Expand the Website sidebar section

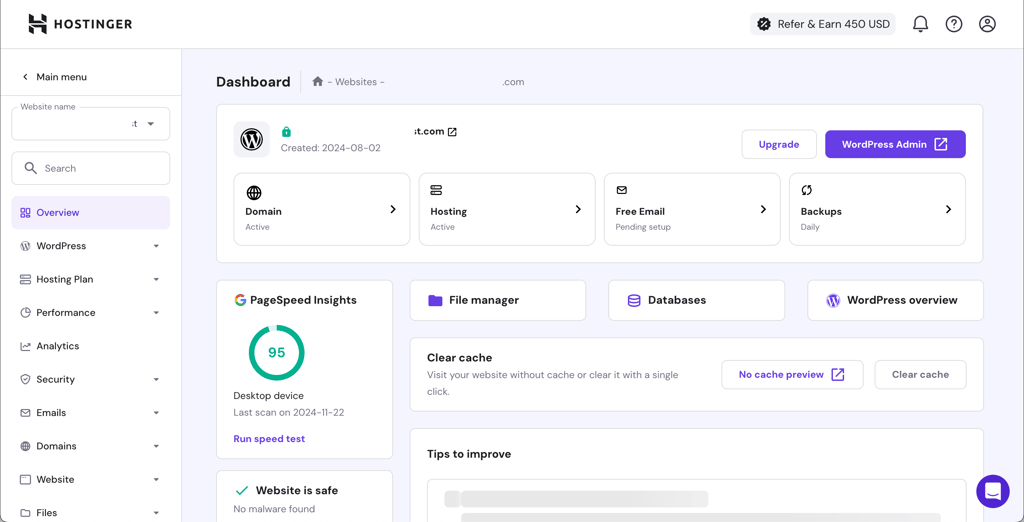156,480
